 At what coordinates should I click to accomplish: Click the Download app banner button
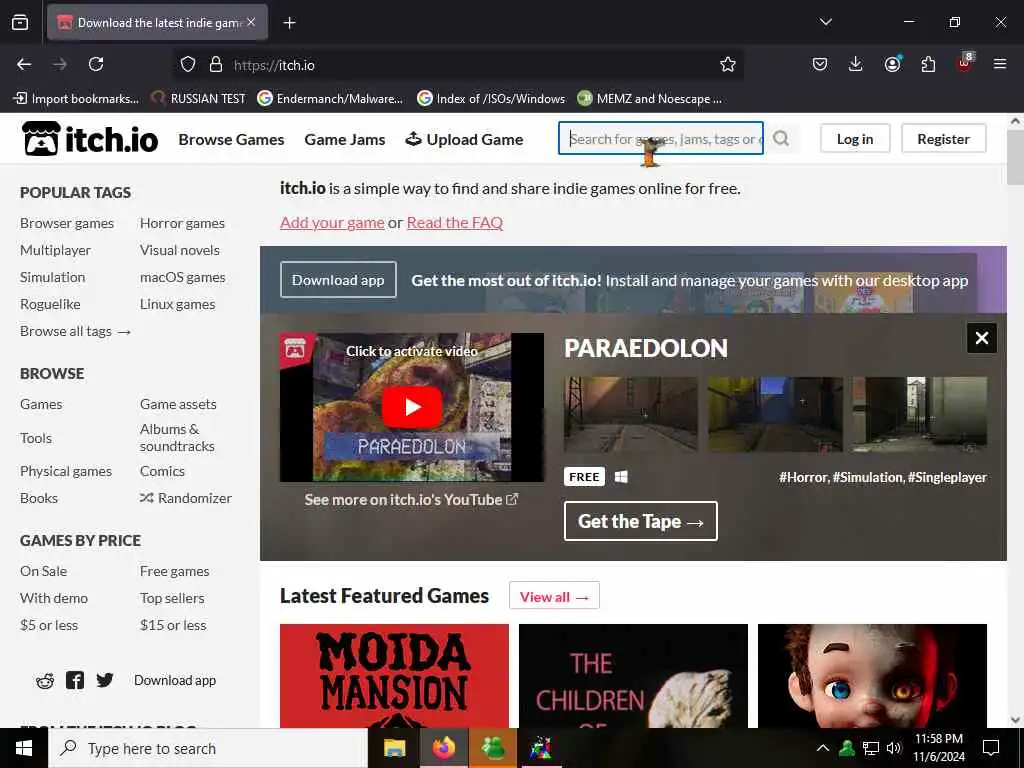(x=338, y=280)
